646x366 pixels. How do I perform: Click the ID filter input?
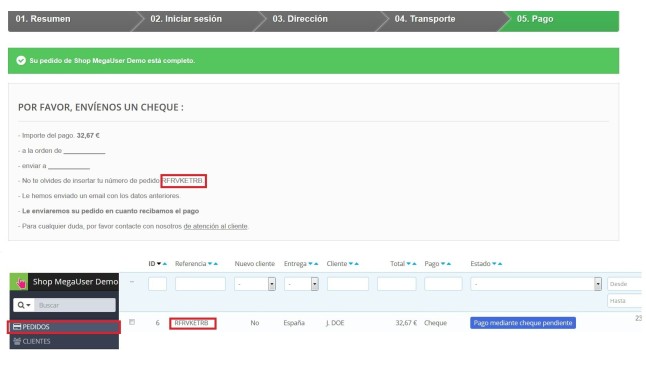pos(157,284)
